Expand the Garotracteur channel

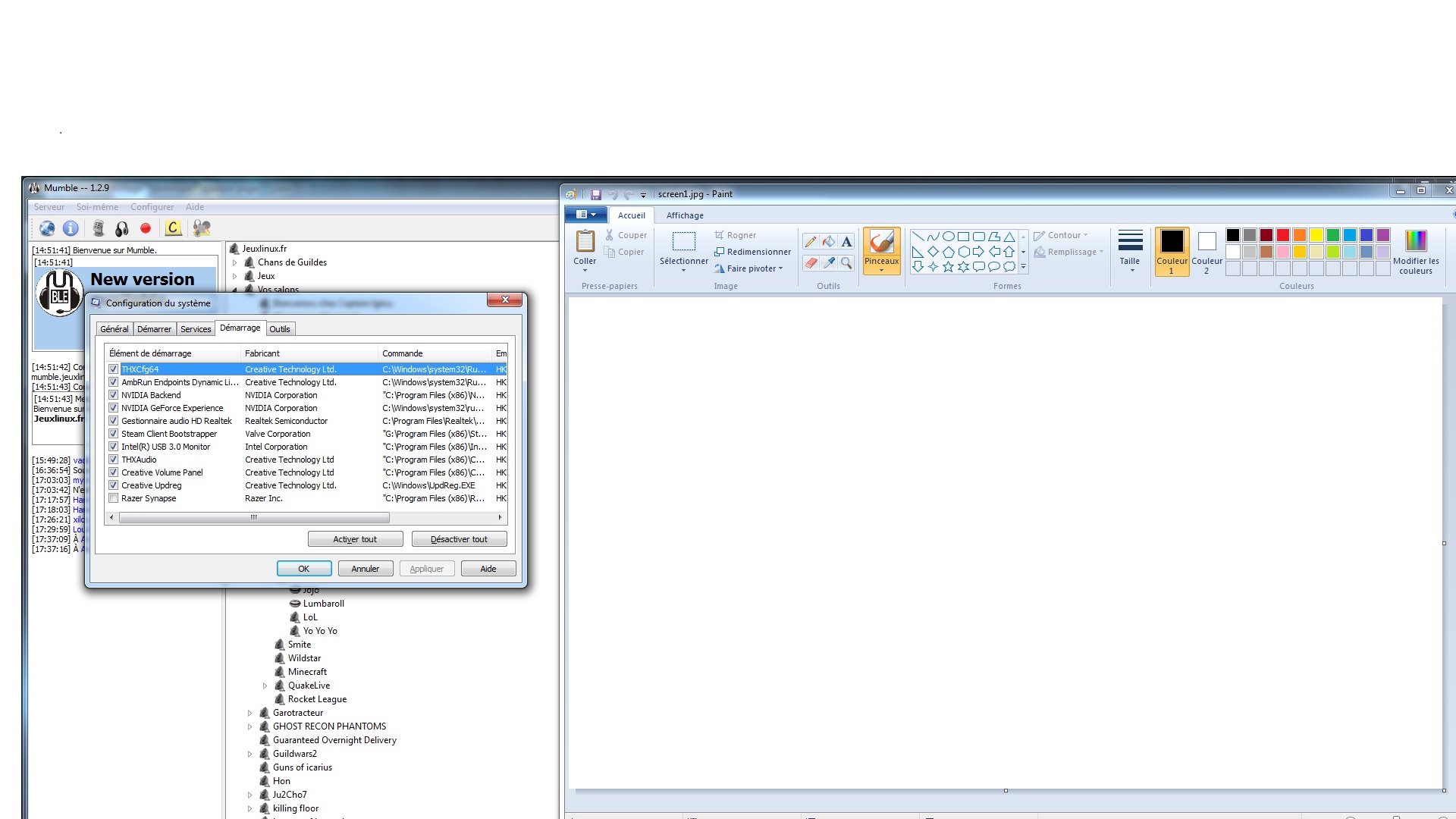250,713
